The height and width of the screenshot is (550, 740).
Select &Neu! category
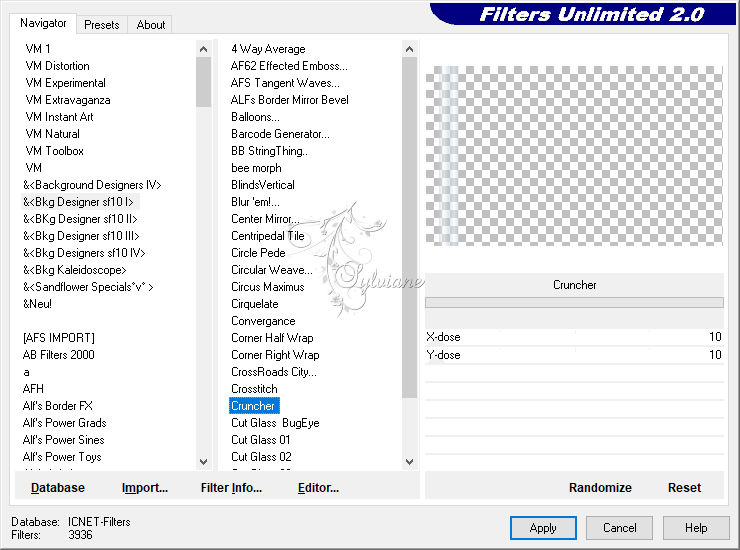click(37, 304)
